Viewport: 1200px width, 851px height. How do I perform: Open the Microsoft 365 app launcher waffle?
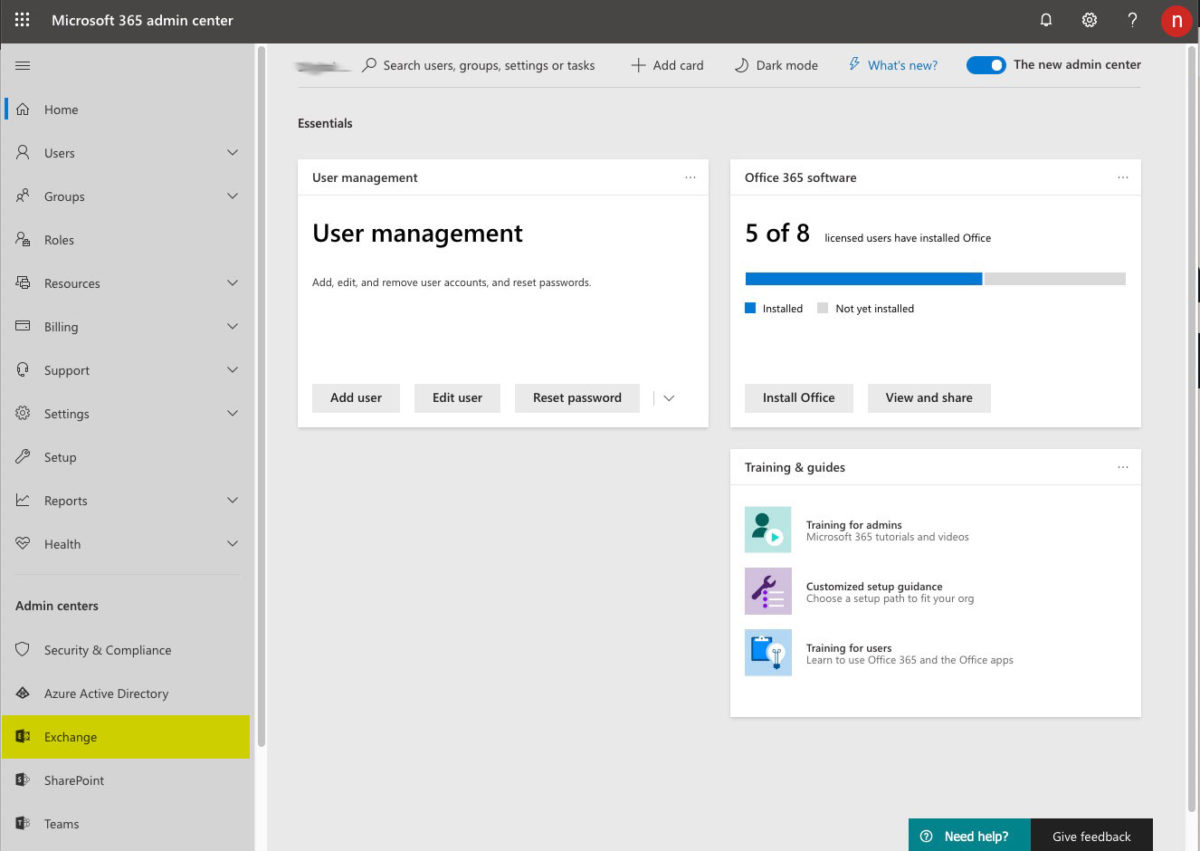pyautogui.click(x=21, y=20)
